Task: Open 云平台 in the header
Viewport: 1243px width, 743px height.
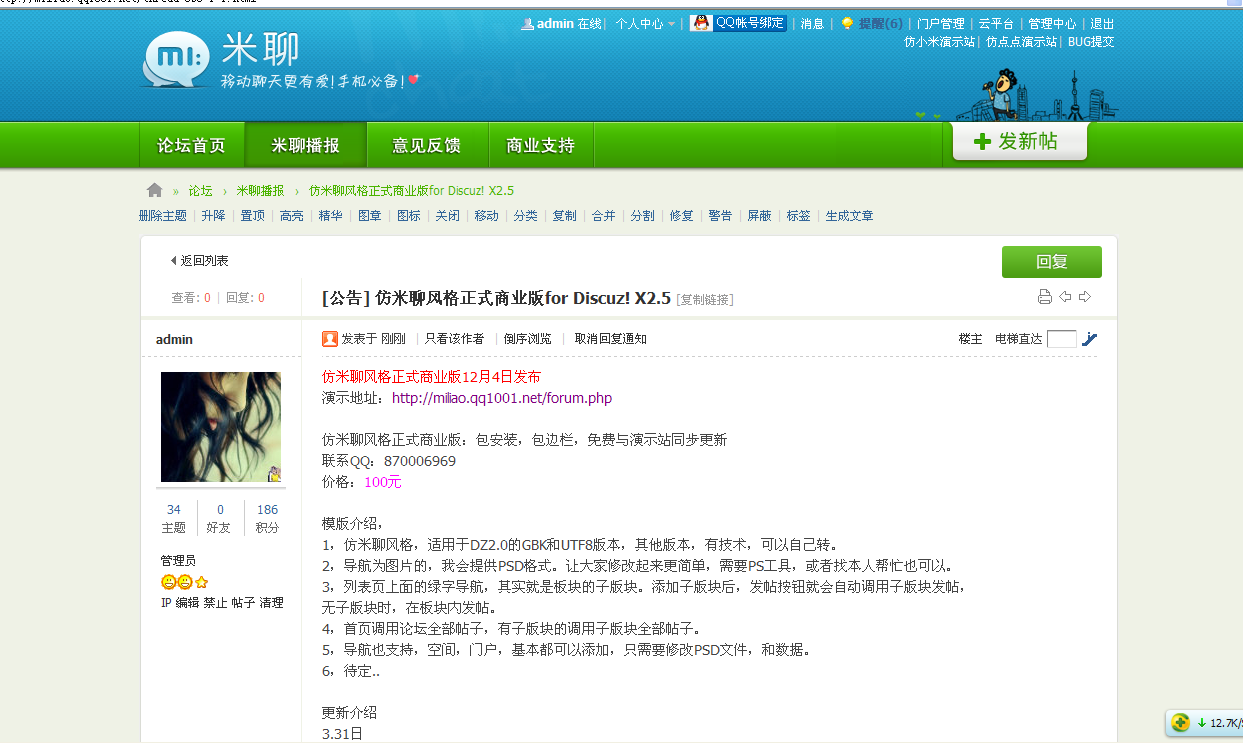Action: pyautogui.click(x=996, y=24)
